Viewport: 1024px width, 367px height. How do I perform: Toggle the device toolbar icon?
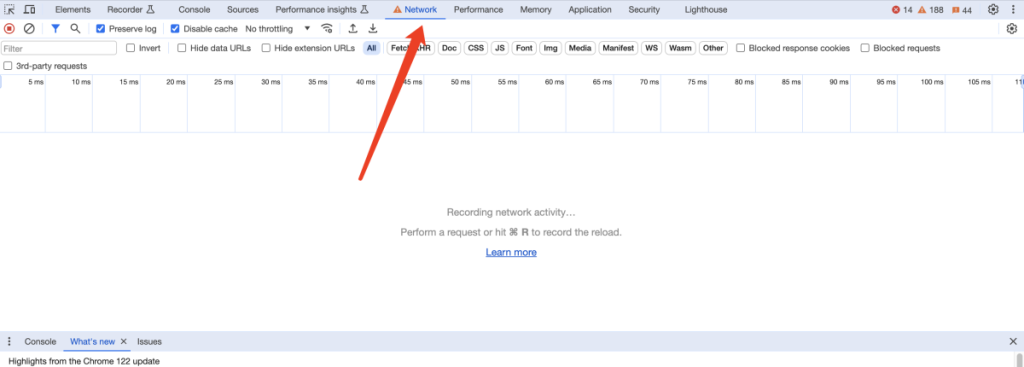pyautogui.click(x=29, y=10)
